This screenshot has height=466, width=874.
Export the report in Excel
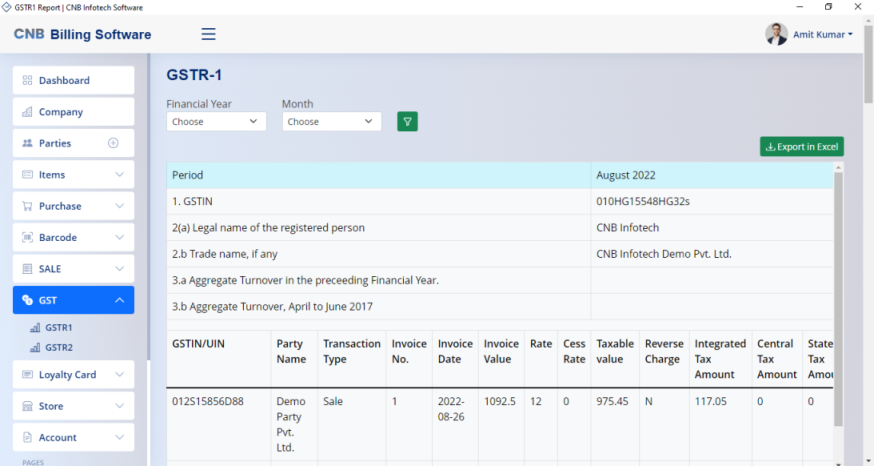(x=801, y=147)
